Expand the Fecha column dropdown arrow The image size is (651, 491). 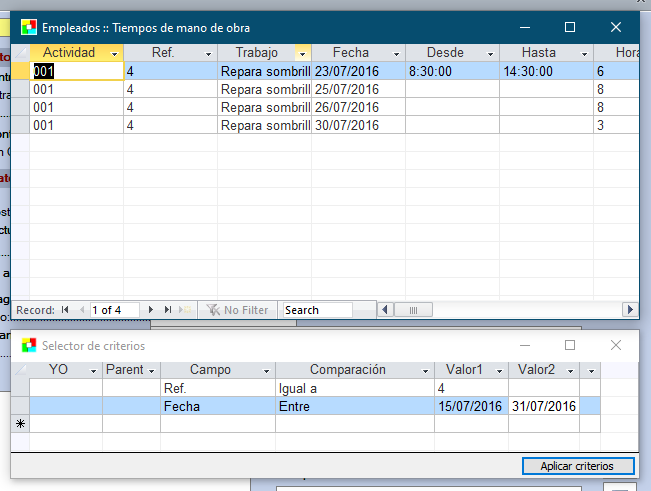point(397,53)
